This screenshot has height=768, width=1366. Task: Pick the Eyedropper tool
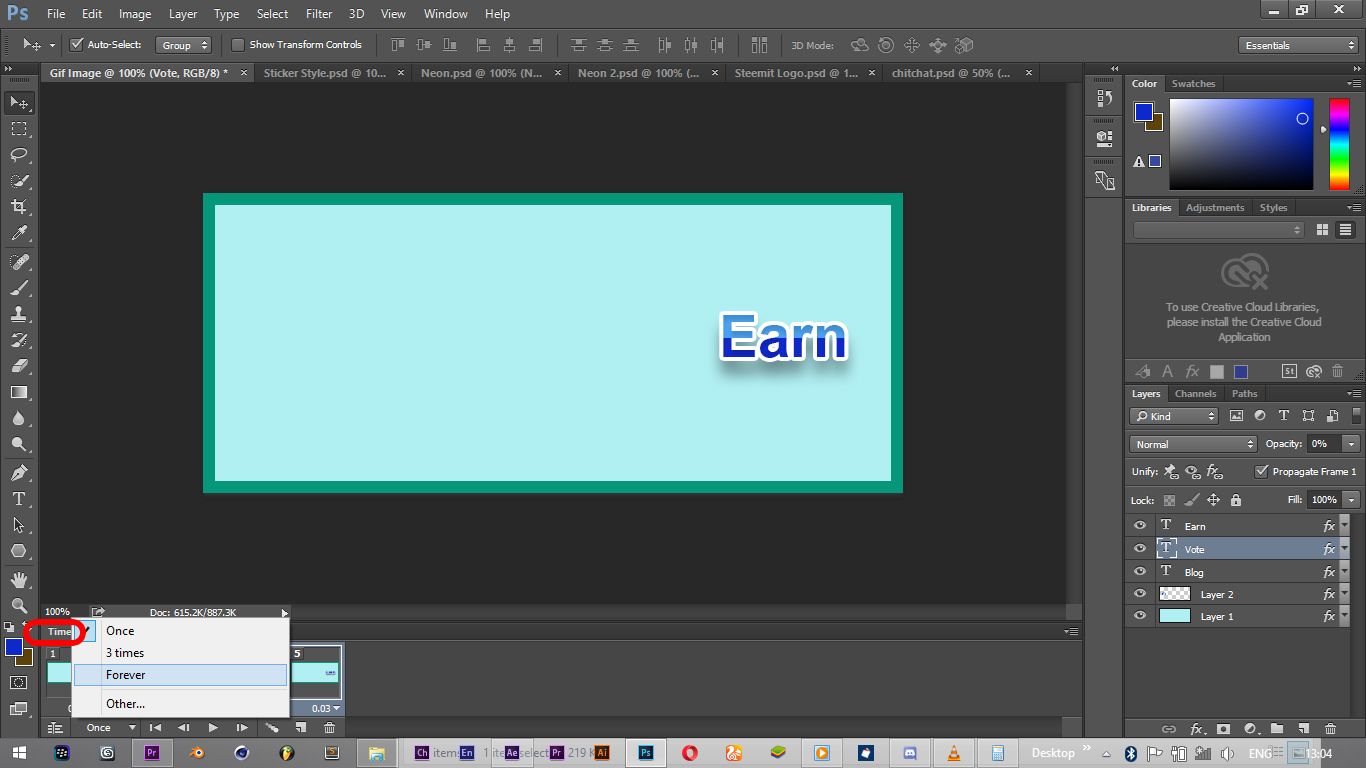click(x=18, y=233)
